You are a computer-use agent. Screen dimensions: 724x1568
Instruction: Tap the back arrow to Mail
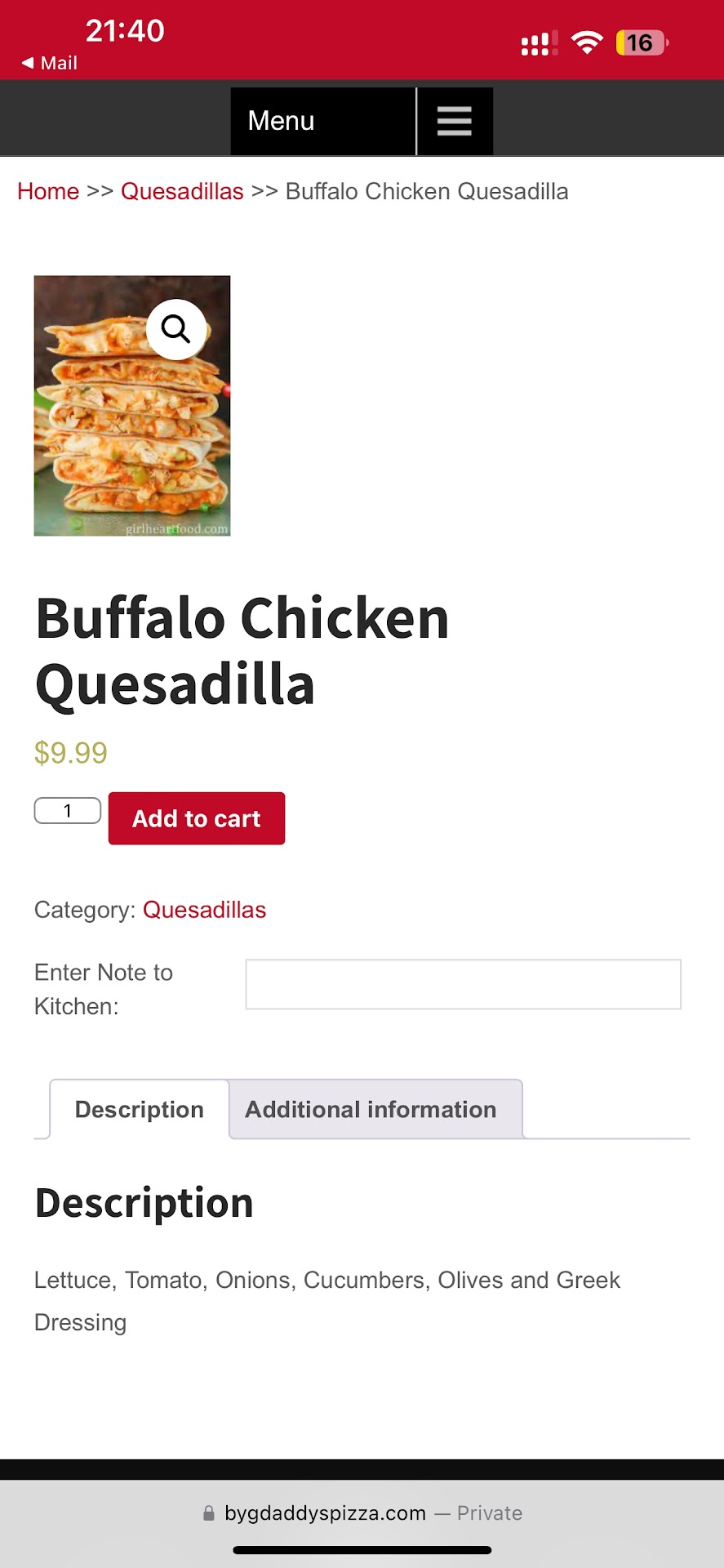29,63
